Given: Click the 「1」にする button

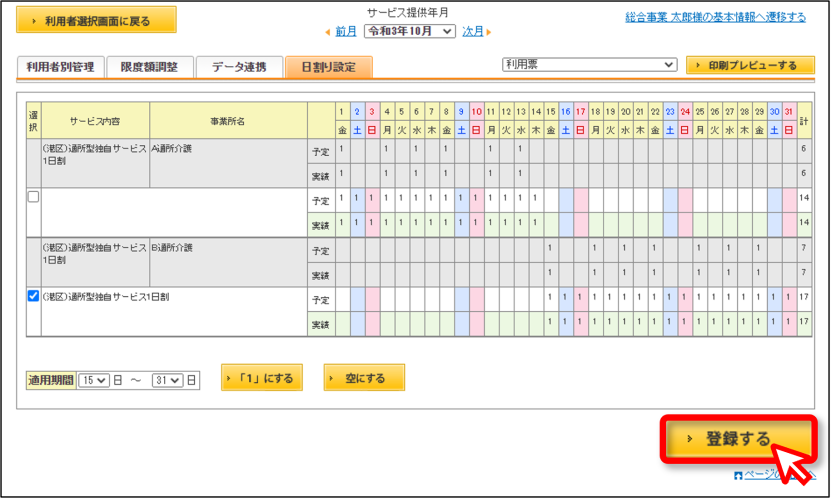Looking at the screenshot, I should click(x=262, y=378).
